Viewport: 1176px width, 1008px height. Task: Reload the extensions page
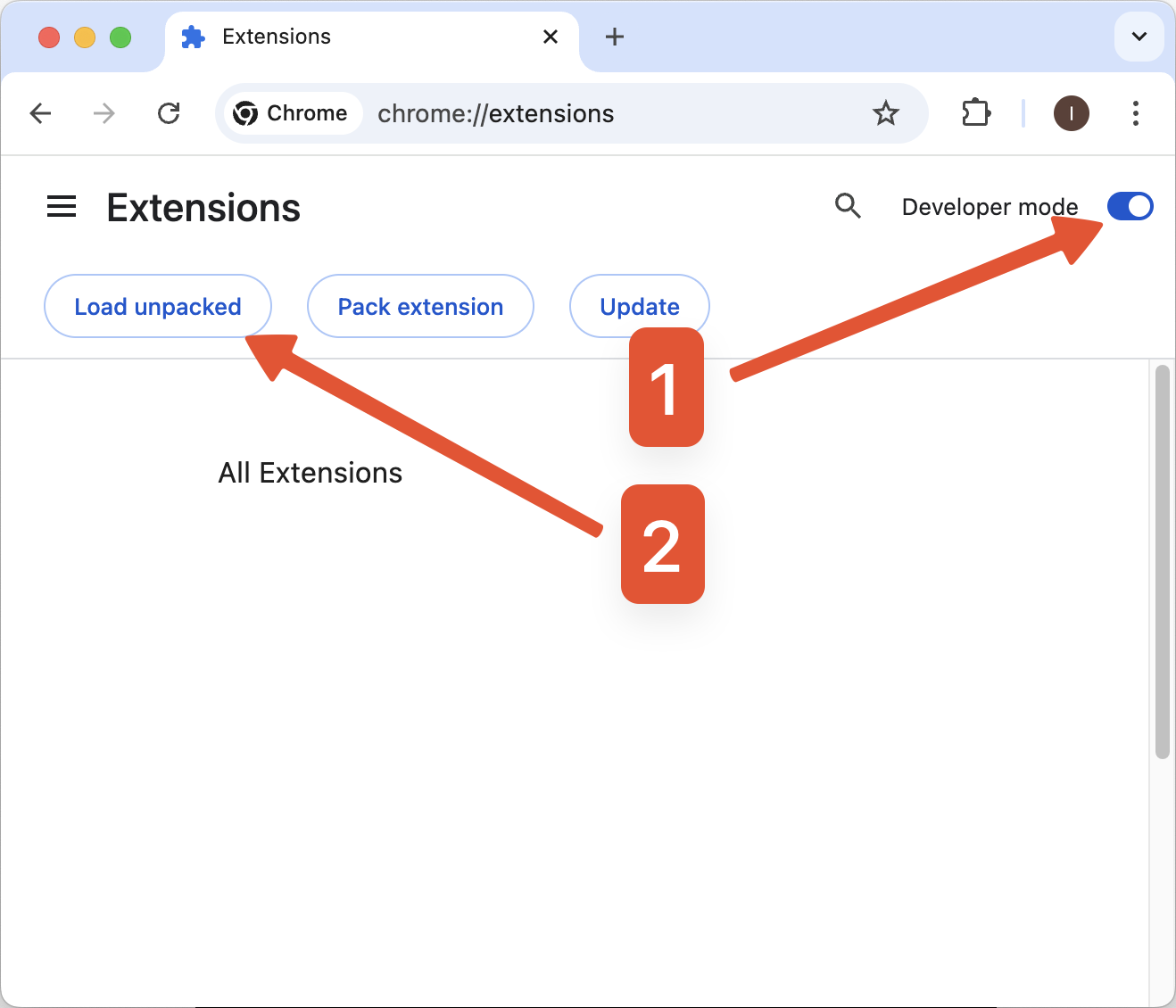pos(169,113)
